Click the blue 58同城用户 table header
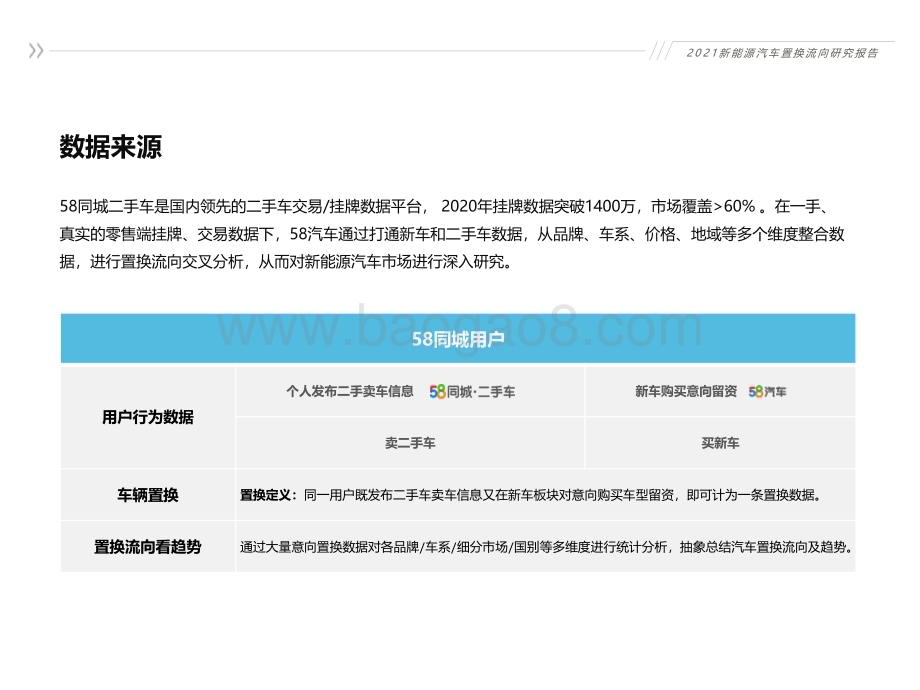 458,339
